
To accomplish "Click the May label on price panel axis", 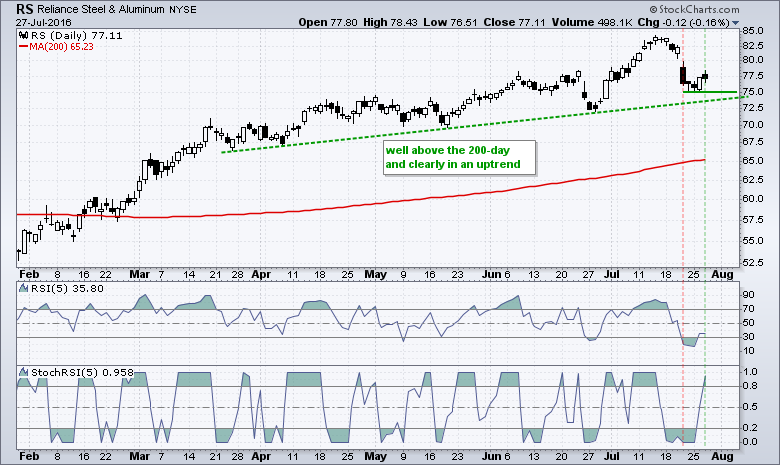I will 375,274.
